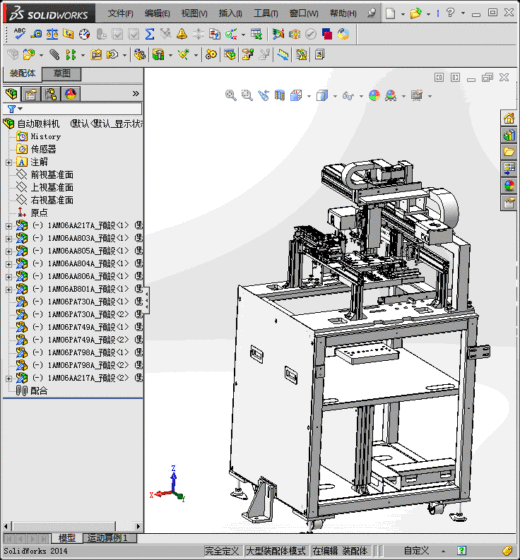Open the 工具(T) menu
Screen dimensions: 520x560
pyautogui.click(x=266, y=14)
